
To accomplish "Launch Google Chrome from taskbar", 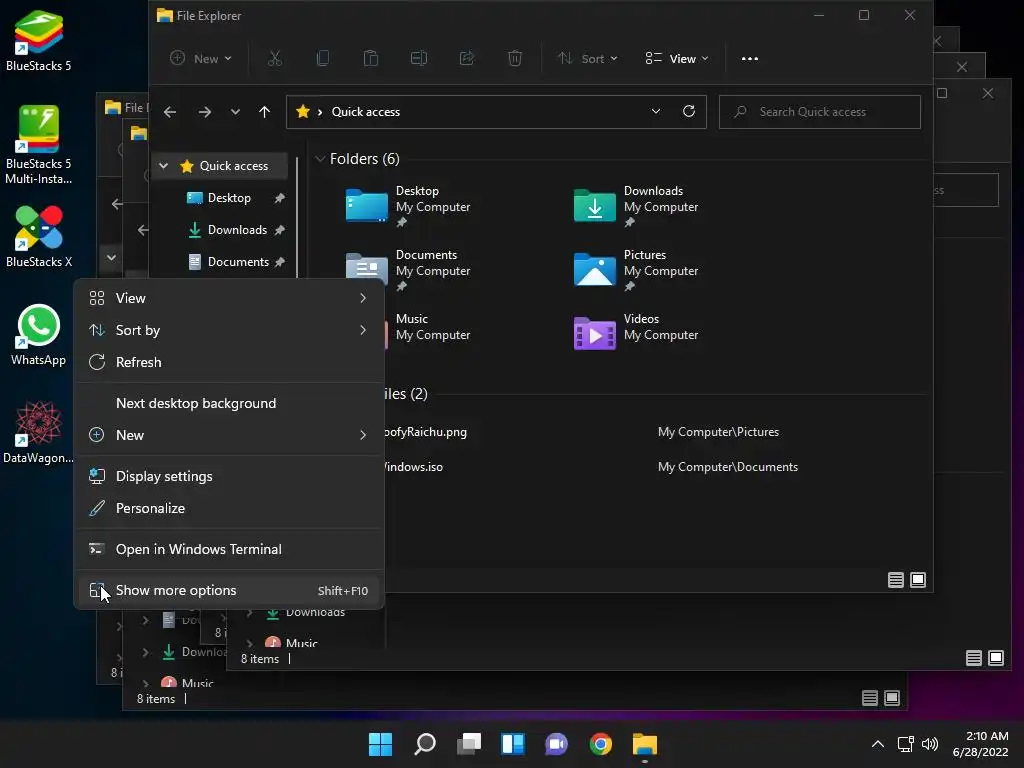I will tap(600, 744).
